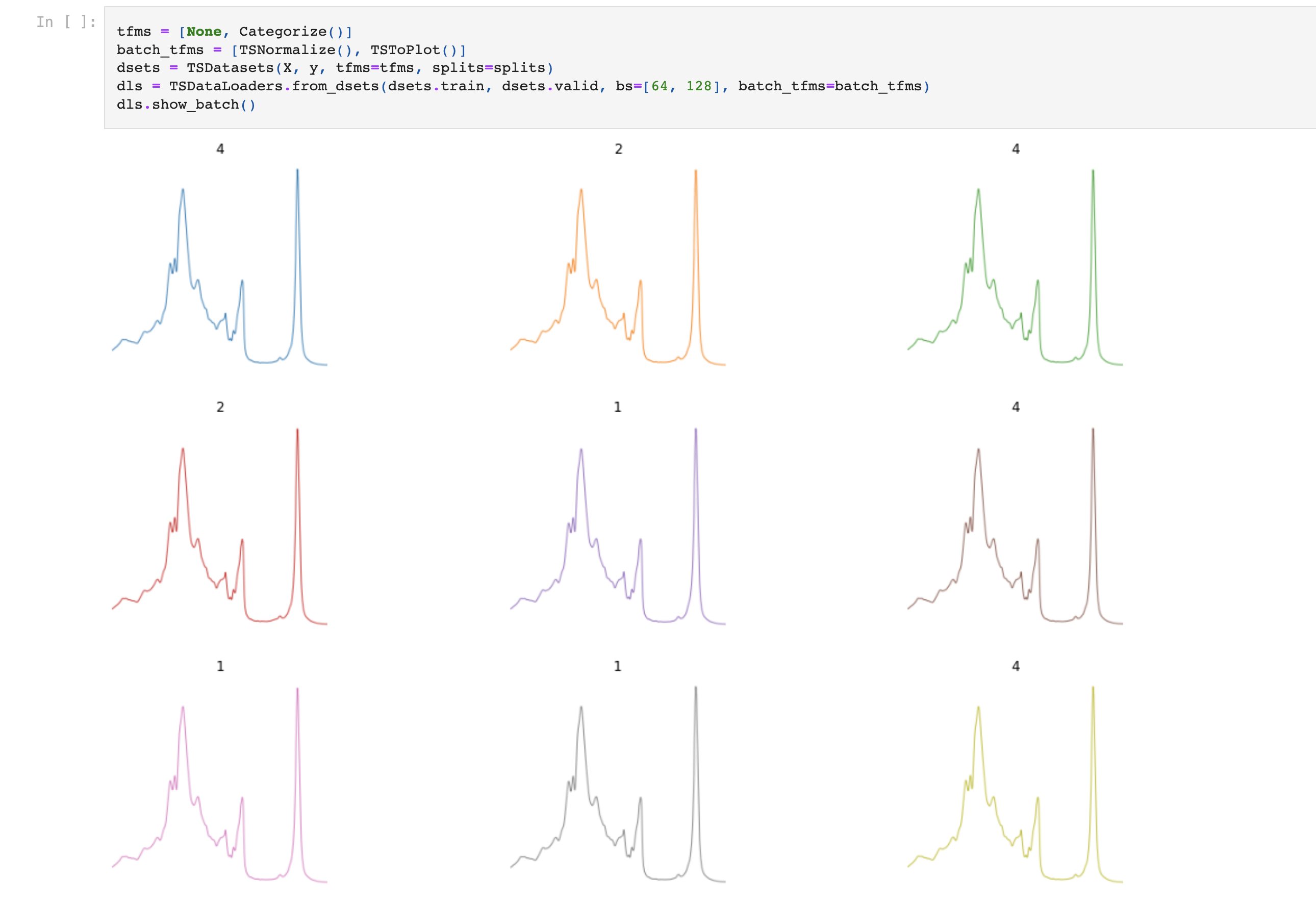Click the number 128 in batch sizes
Screen dimensions: 1316x905
698,86
